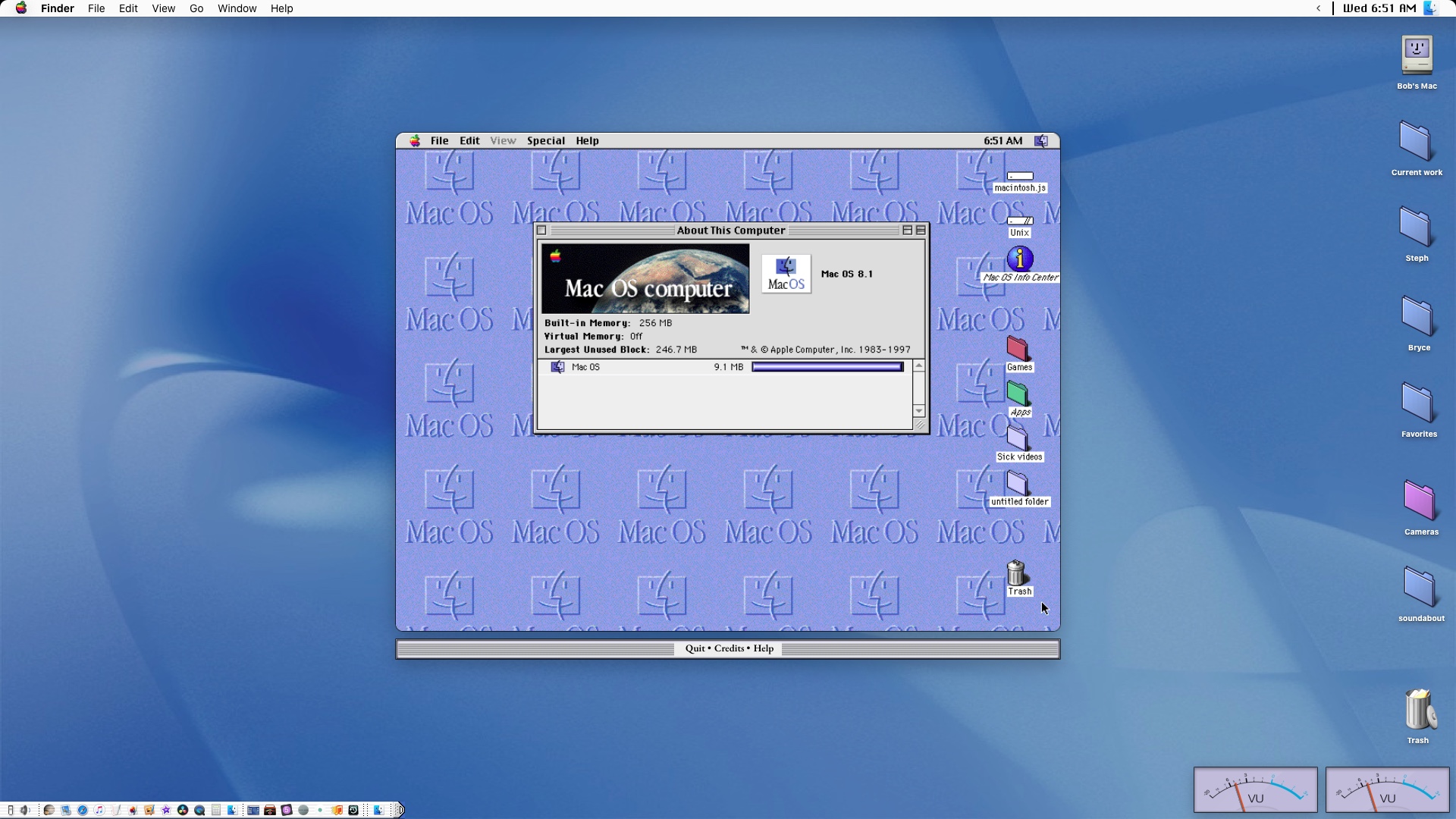
Task: Select the soundabout folder
Action: tap(1419, 587)
